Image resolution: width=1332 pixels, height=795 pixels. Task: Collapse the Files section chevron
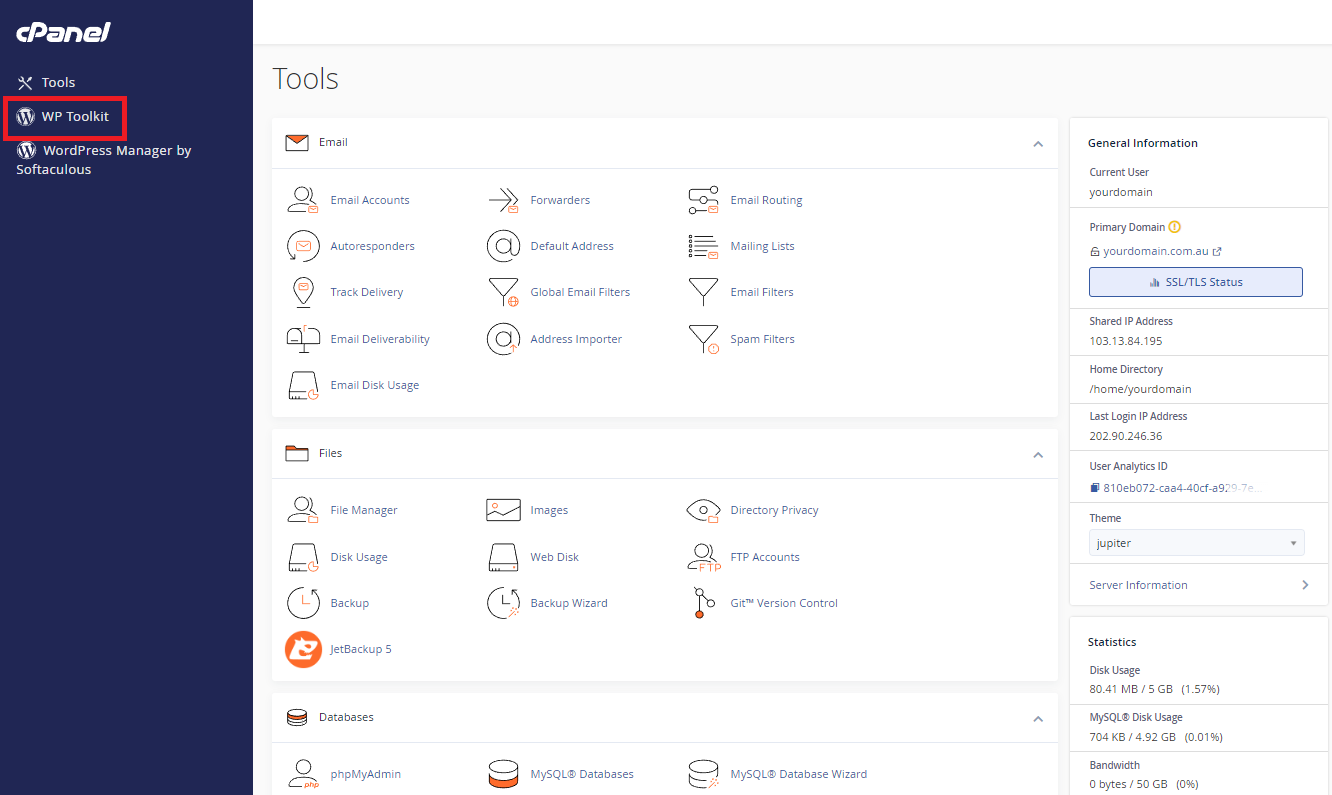(x=1038, y=455)
